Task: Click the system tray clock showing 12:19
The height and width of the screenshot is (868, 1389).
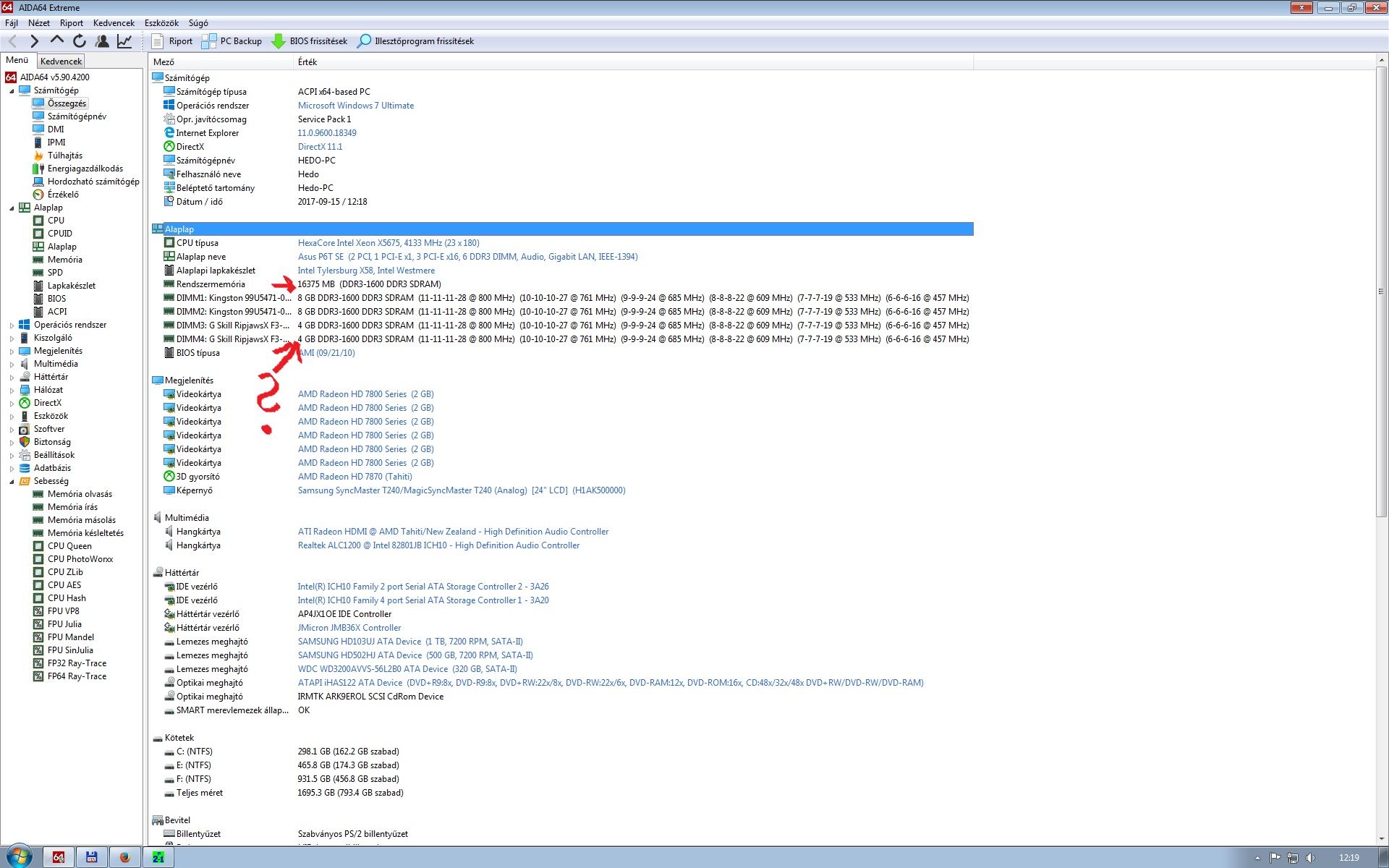Action: [x=1348, y=858]
